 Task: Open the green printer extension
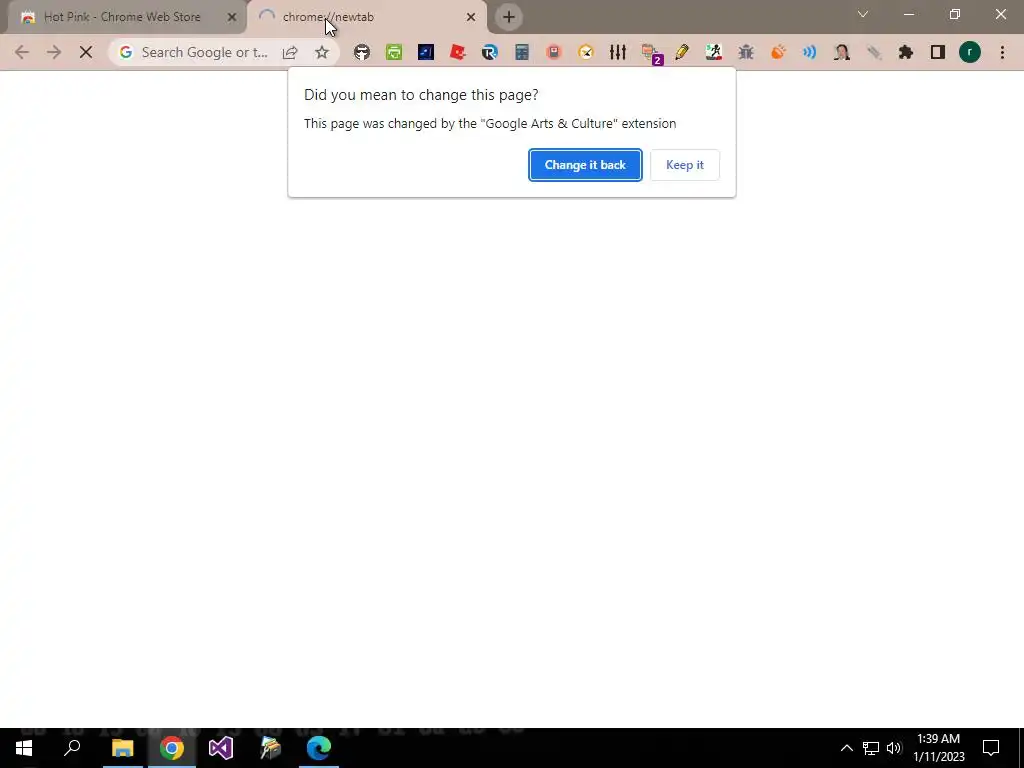(x=394, y=52)
